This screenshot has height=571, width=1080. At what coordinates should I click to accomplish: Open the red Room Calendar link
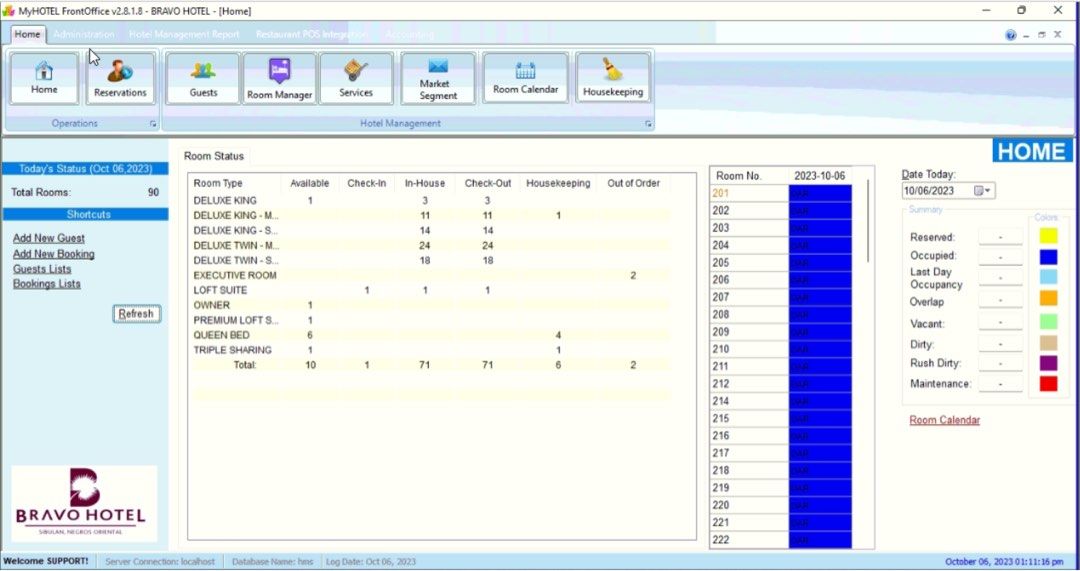point(944,420)
